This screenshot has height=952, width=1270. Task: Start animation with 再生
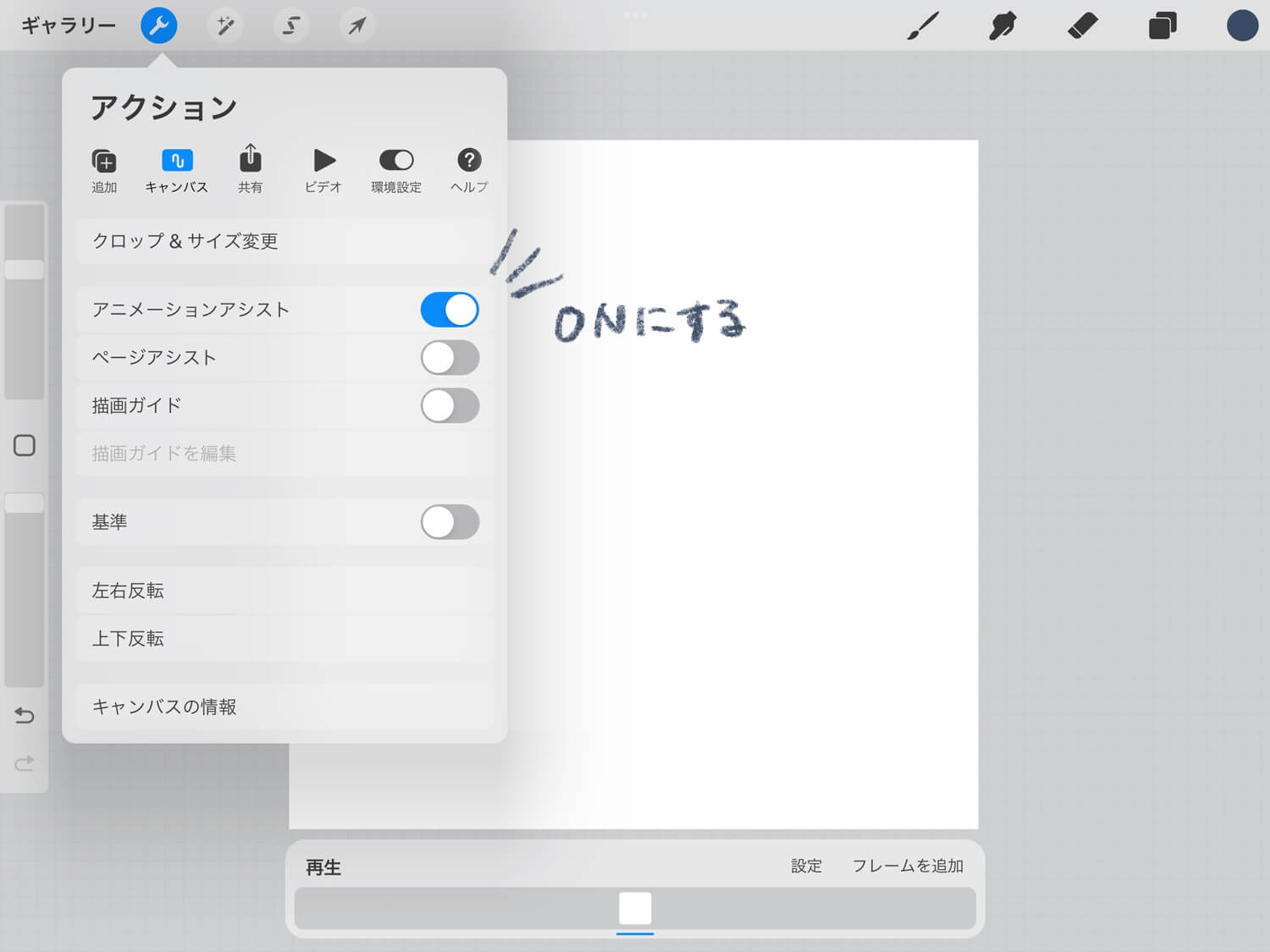tap(323, 867)
